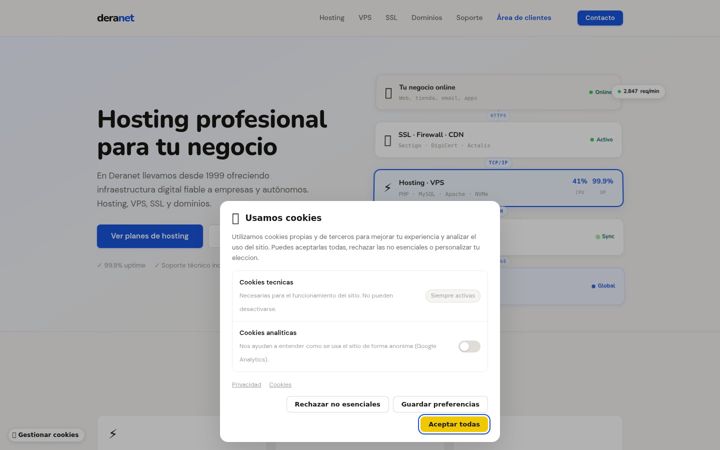Click Rechazar no esenciales
The height and width of the screenshot is (450, 720).
337,404
